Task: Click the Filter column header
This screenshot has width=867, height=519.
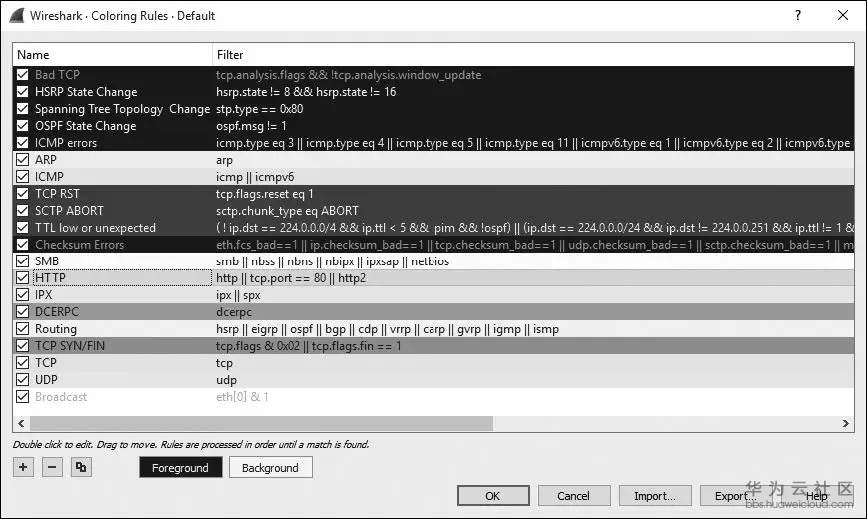Action: click(x=534, y=55)
